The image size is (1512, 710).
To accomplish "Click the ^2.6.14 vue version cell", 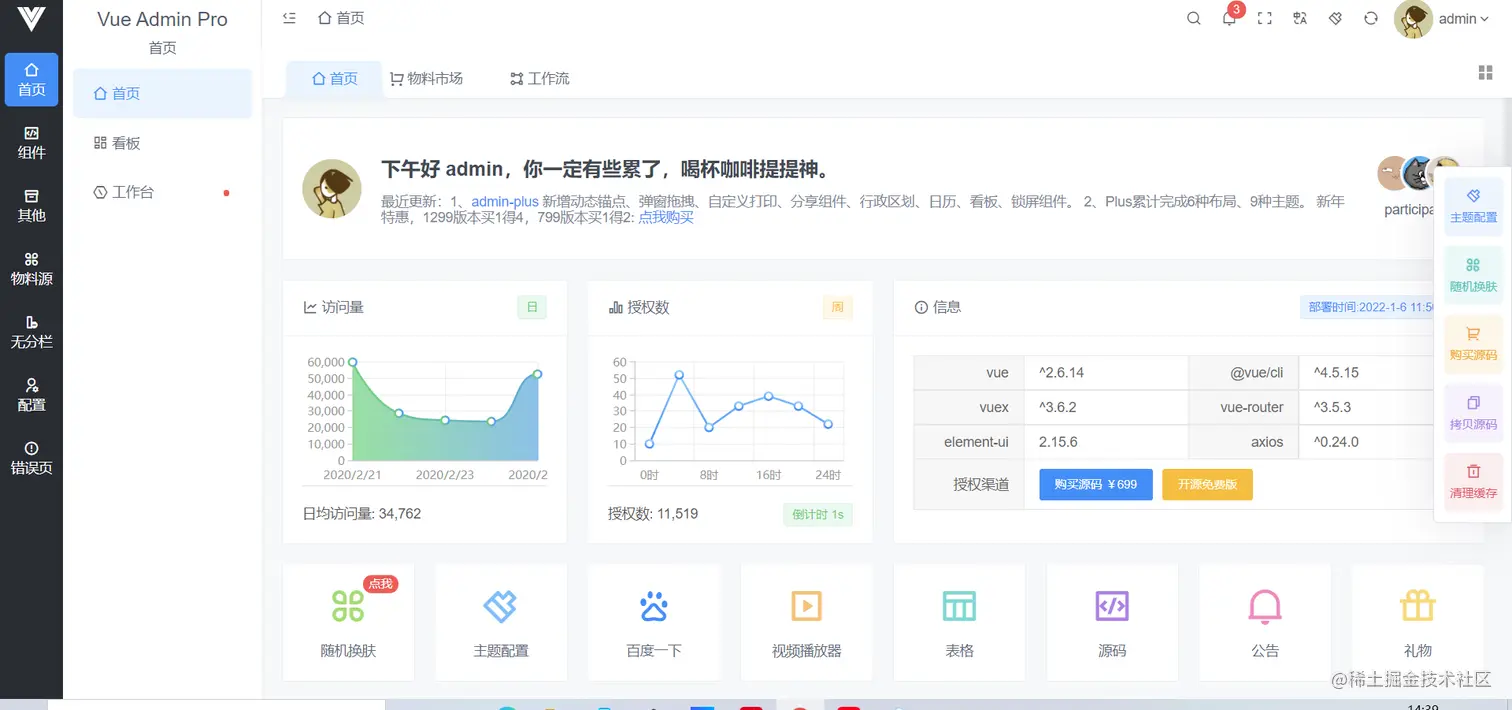I will [1106, 372].
